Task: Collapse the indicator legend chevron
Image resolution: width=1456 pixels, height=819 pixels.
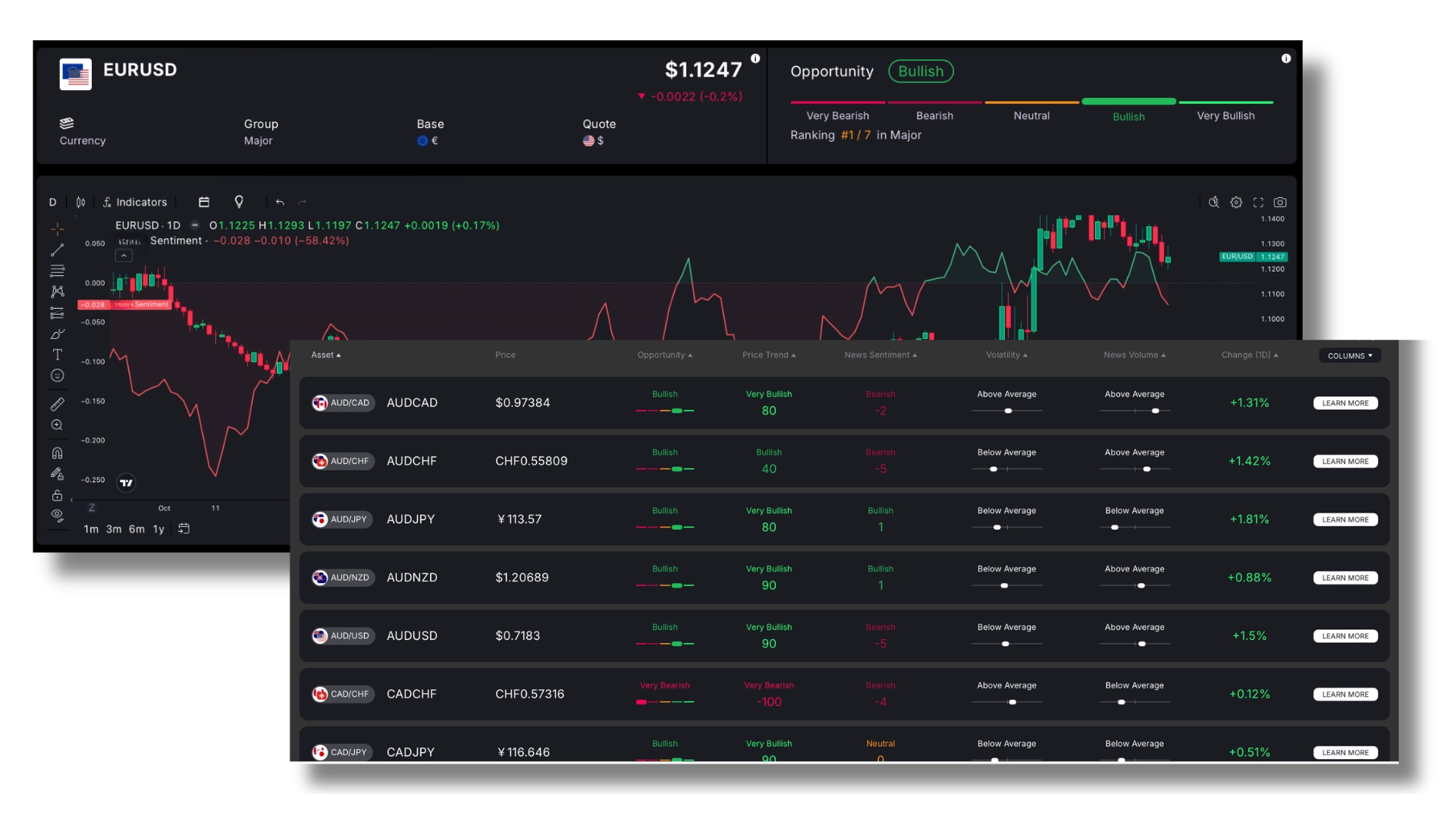Action: pyautogui.click(x=124, y=256)
